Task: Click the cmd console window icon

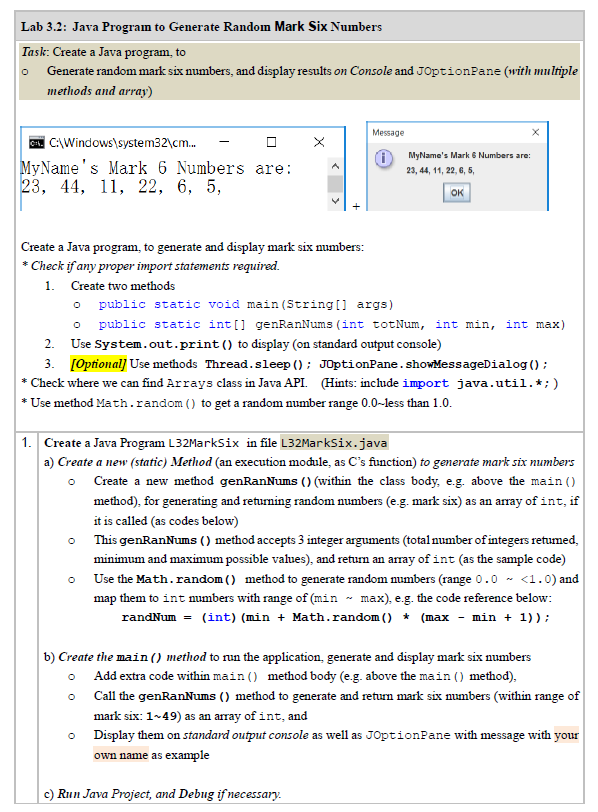Action: (36, 142)
